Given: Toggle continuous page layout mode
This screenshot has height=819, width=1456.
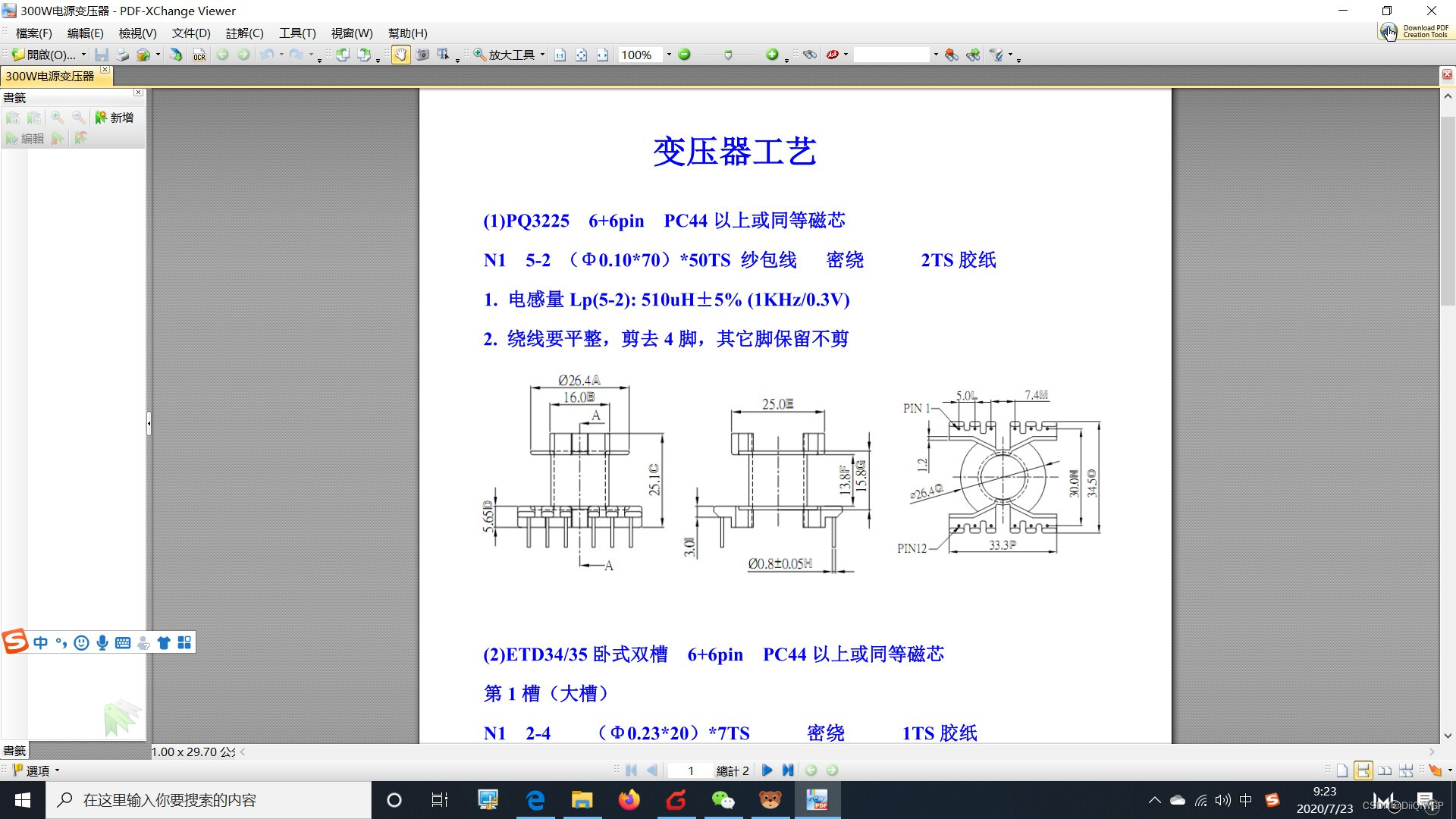Looking at the screenshot, I should click(1363, 770).
